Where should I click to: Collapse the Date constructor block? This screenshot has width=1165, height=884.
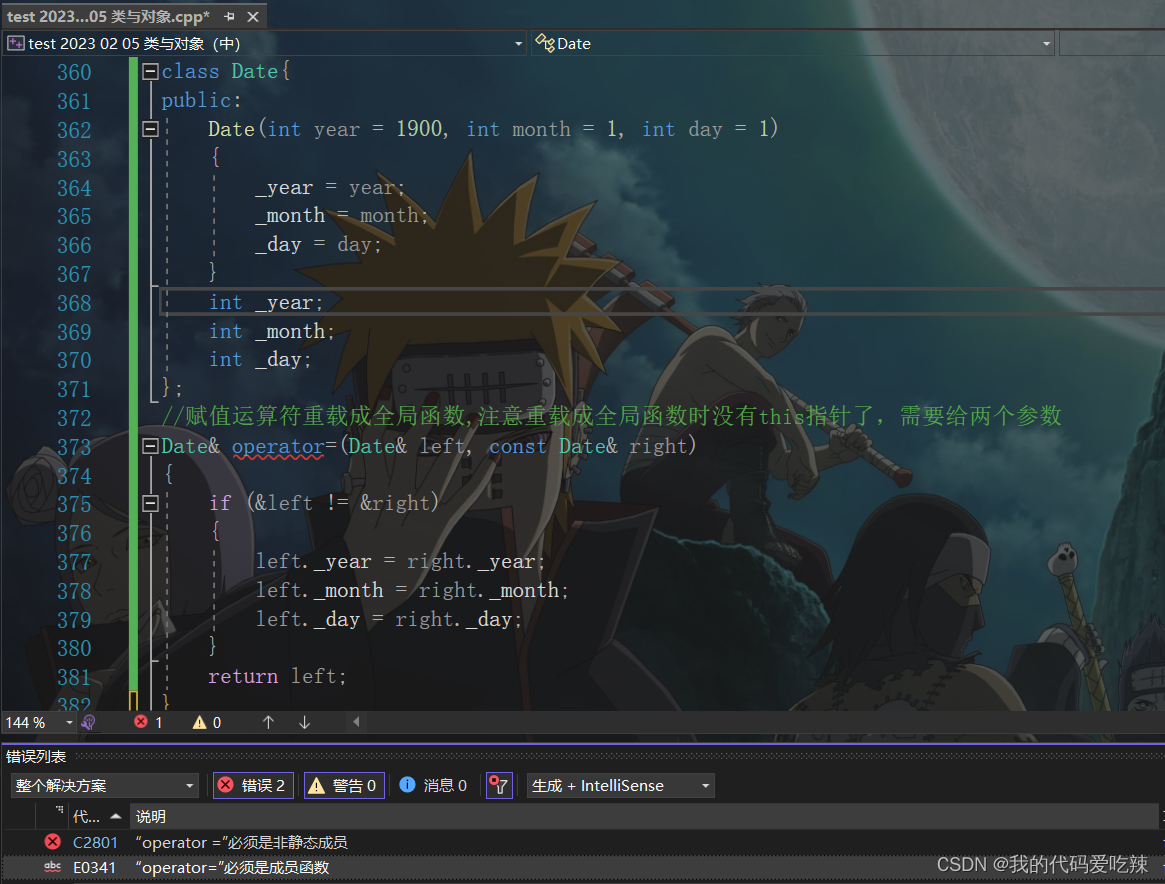[x=150, y=129]
